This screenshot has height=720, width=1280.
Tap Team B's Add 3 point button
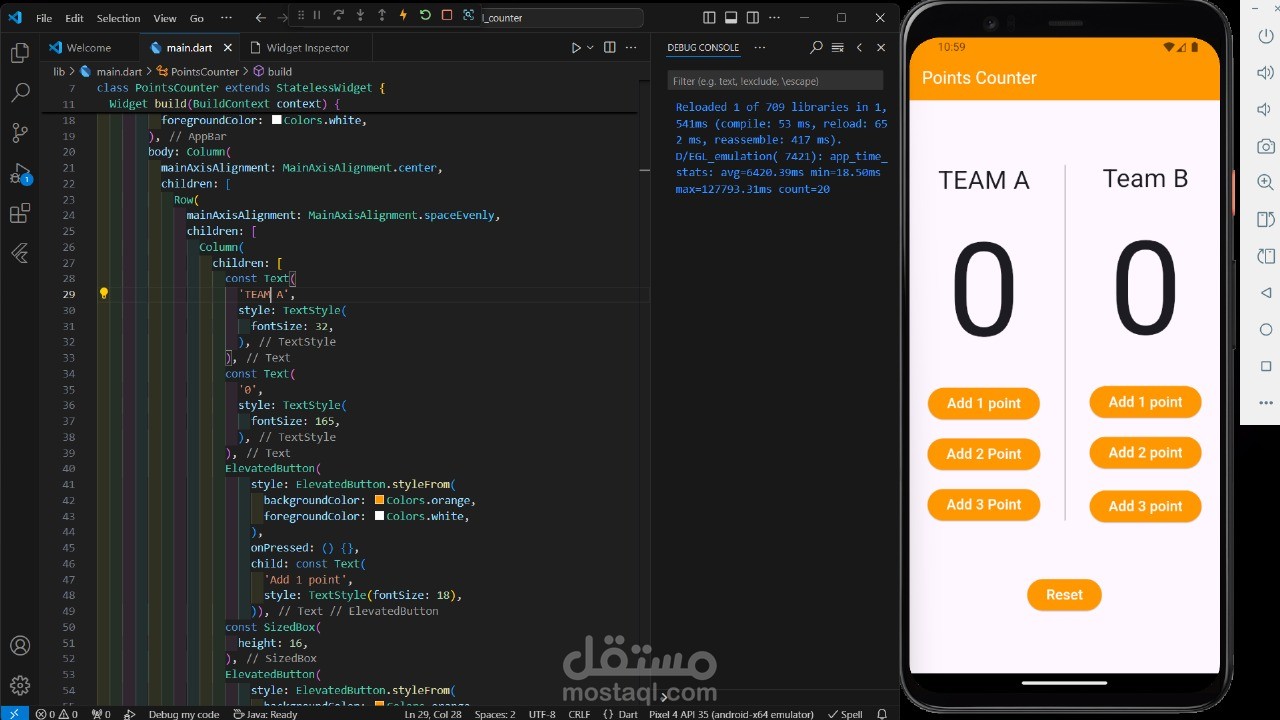tap(1145, 506)
